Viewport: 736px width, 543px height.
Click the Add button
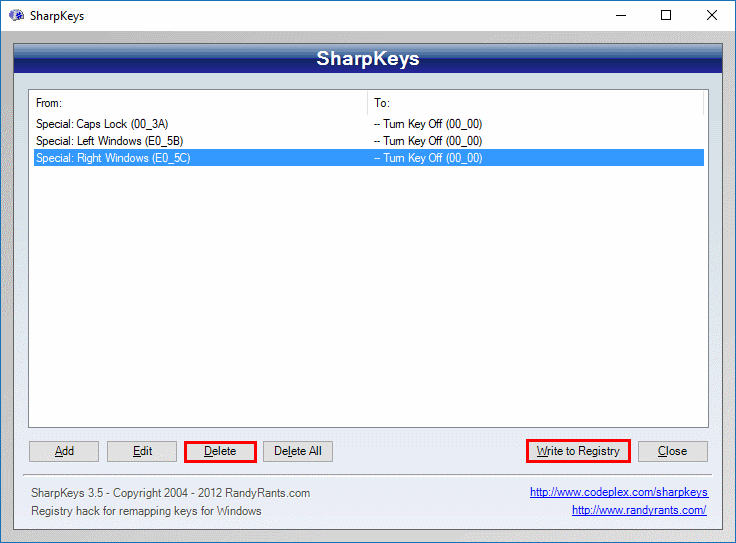click(x=64, y=451)
